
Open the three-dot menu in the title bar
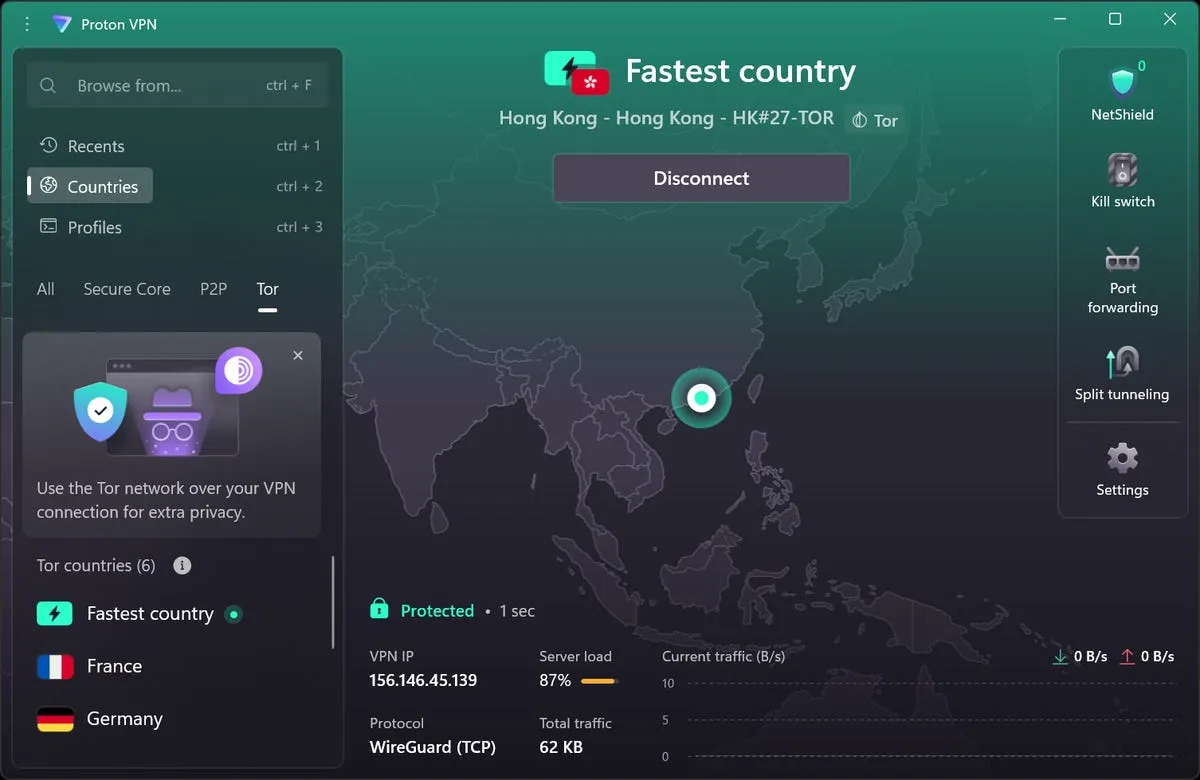[x=25, y=23]
